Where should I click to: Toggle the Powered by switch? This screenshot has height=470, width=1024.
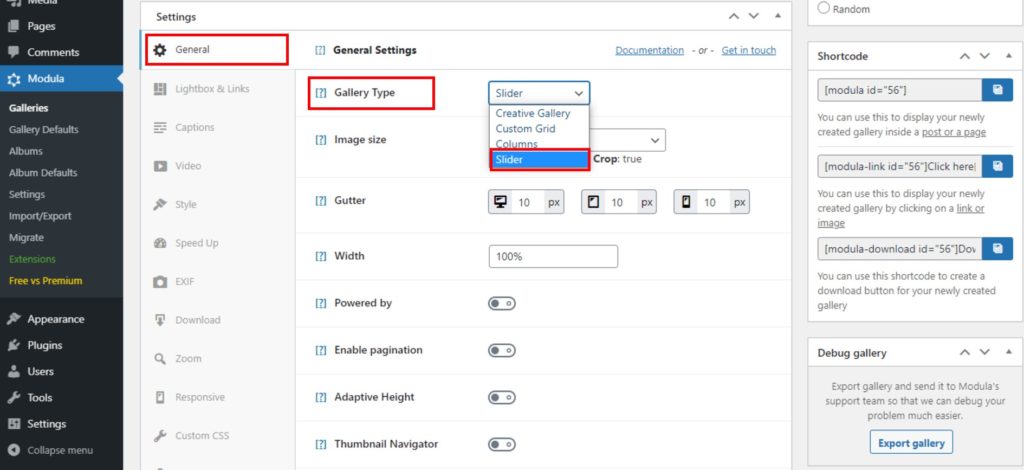(501, 303)
